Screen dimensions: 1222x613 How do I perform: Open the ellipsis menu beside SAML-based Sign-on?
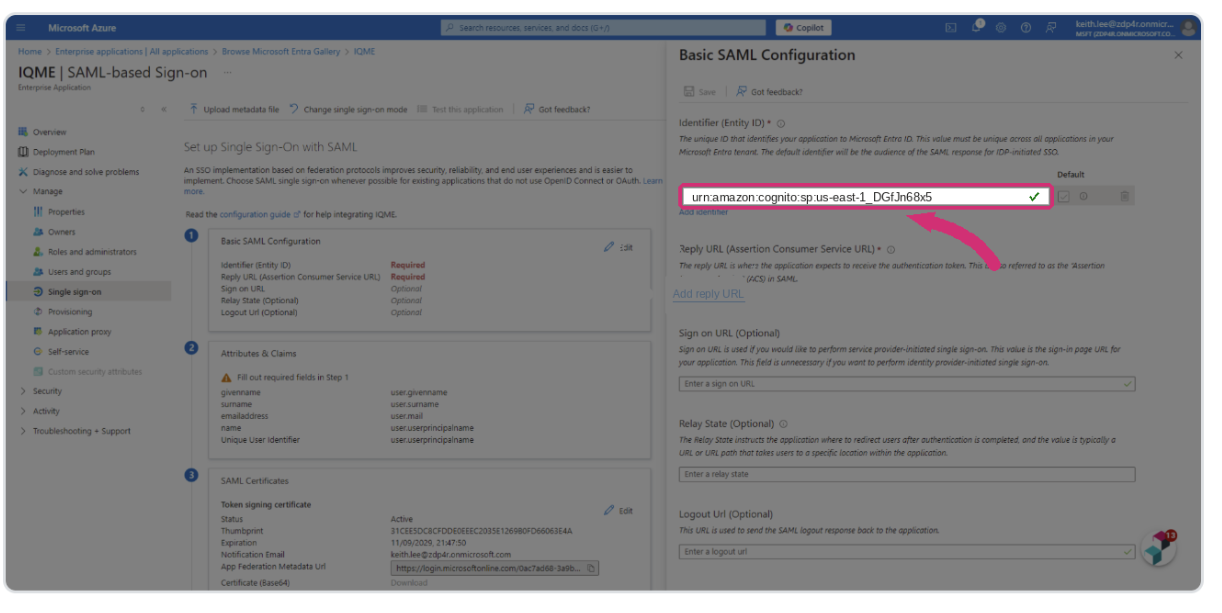(228, 72)
